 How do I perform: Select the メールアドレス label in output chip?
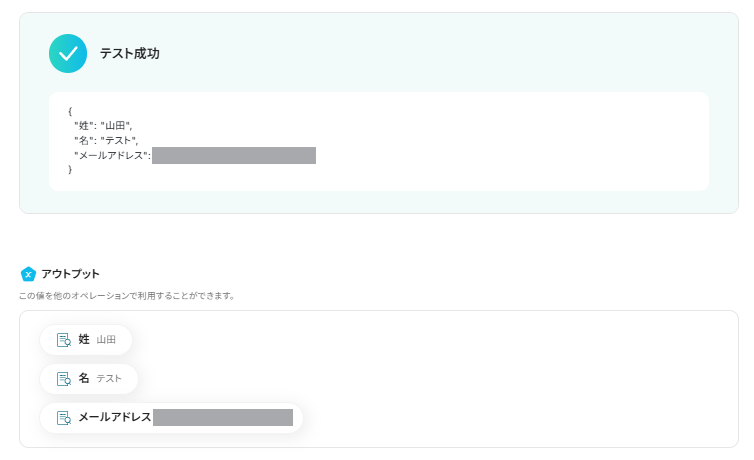(x=115, y=418)
